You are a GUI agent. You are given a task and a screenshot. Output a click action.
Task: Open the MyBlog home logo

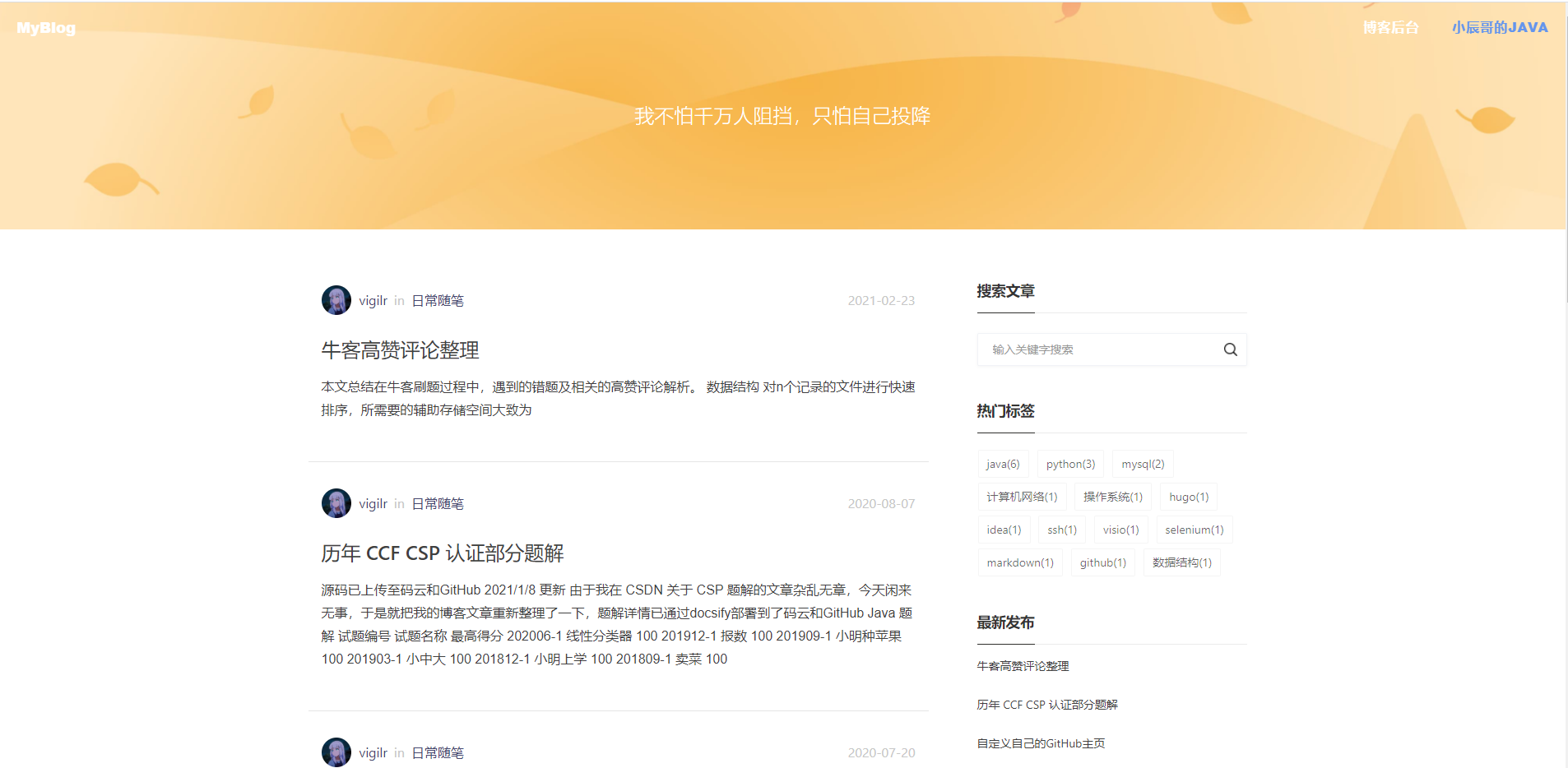tap(45, 27)
